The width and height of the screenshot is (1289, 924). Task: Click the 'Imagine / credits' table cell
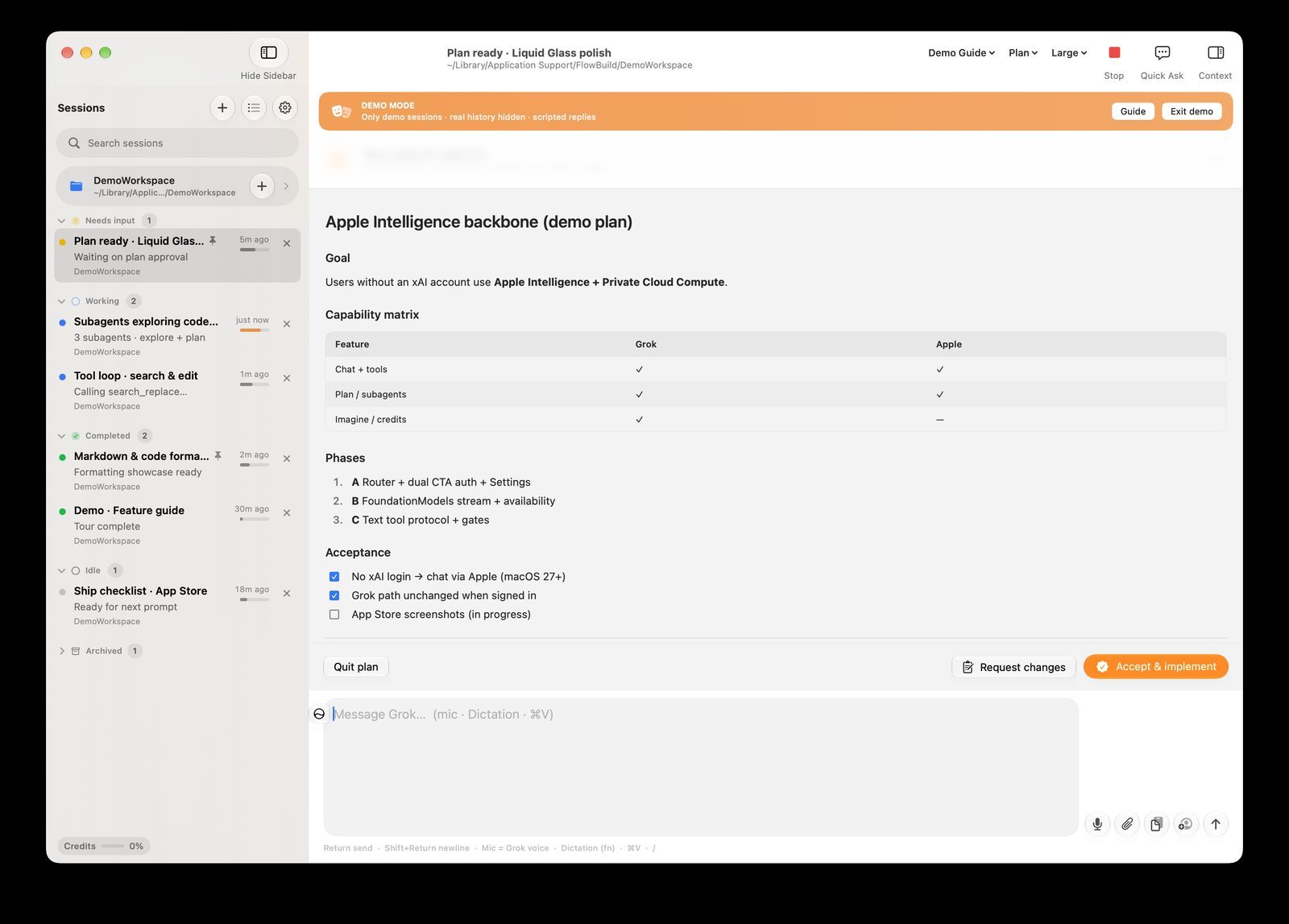(371, 420)
